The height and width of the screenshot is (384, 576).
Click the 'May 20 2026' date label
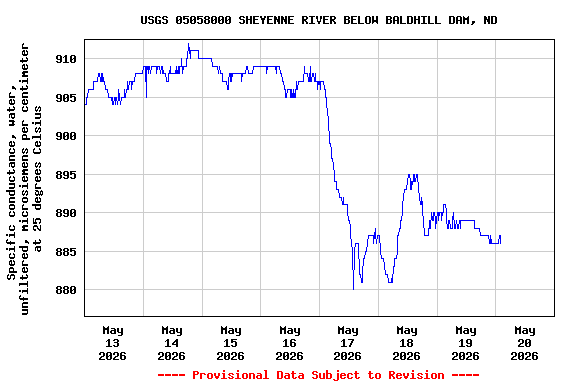tap(524, 343)
